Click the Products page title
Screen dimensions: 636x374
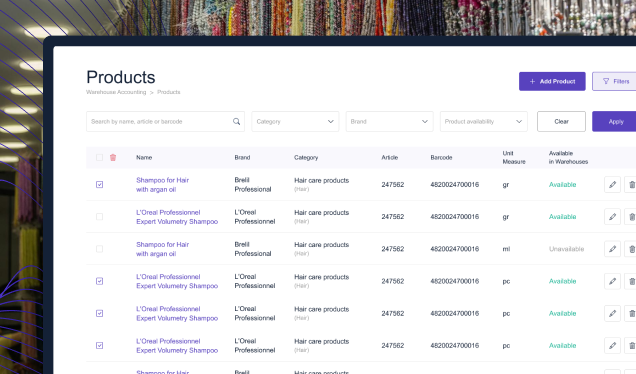(x=121, y=77)
